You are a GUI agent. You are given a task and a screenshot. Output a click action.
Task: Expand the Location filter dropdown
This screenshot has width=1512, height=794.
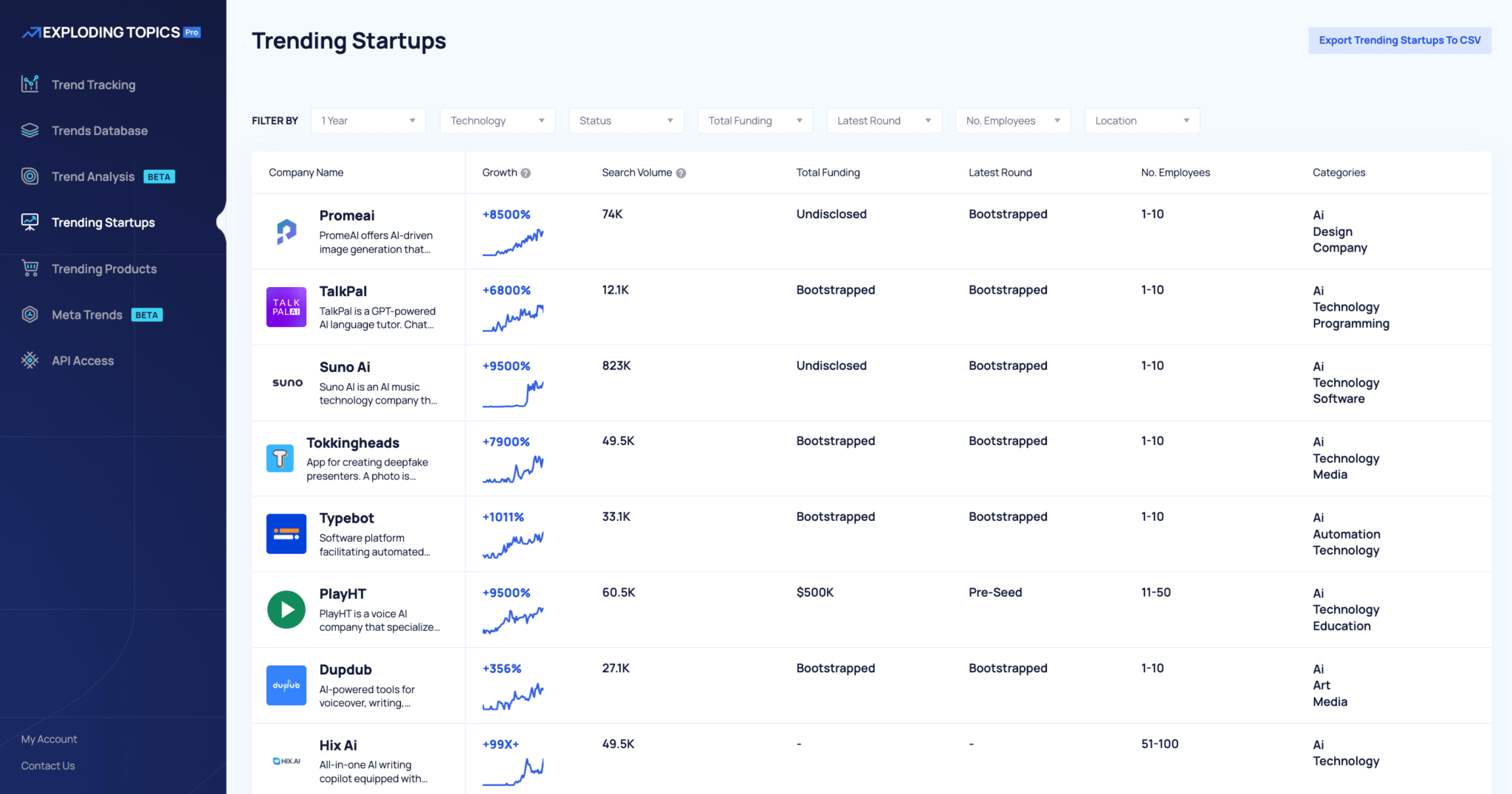(x=1141, y=121)
